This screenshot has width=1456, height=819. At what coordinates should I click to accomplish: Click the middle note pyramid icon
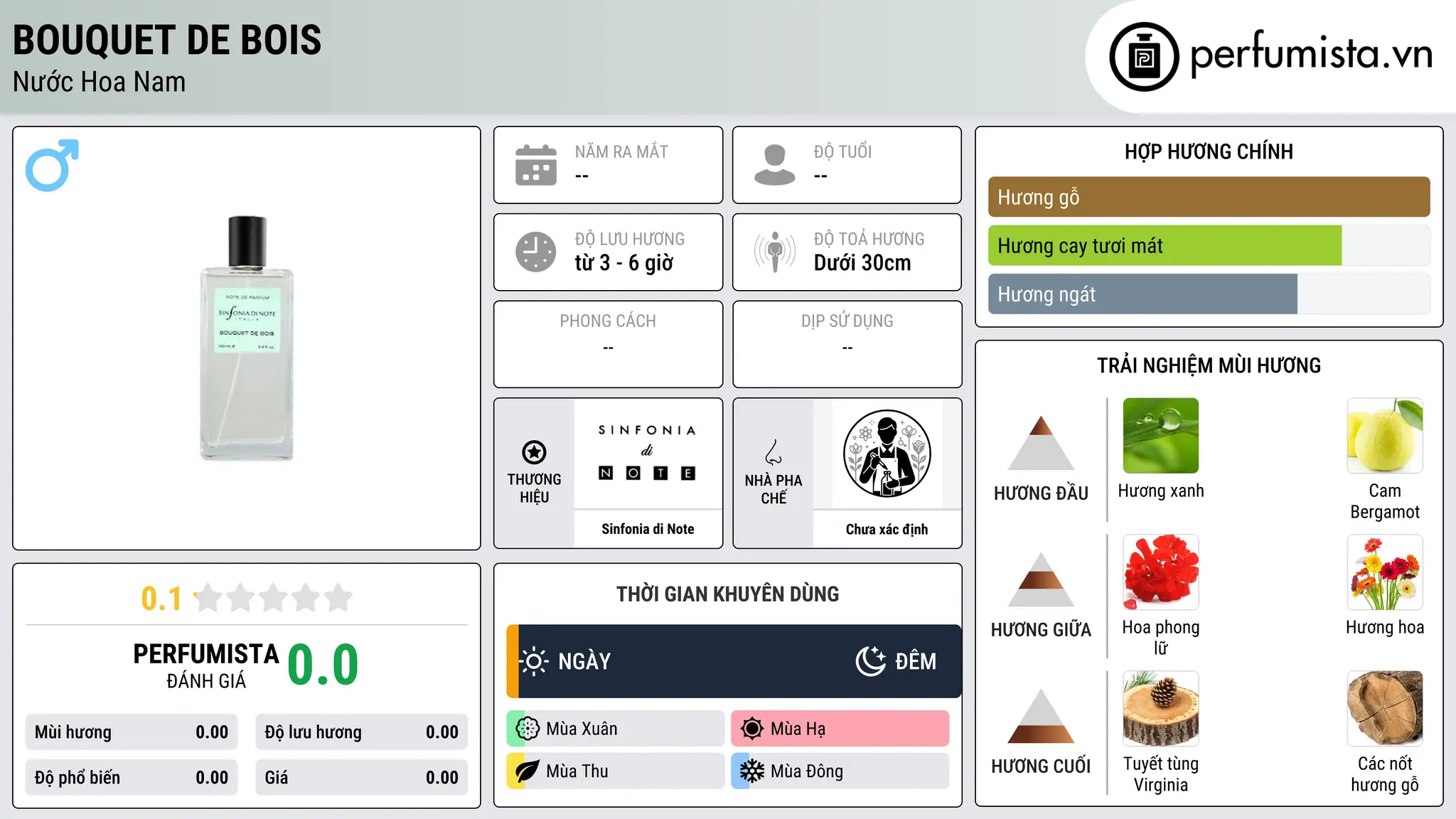coord(1041,579)
